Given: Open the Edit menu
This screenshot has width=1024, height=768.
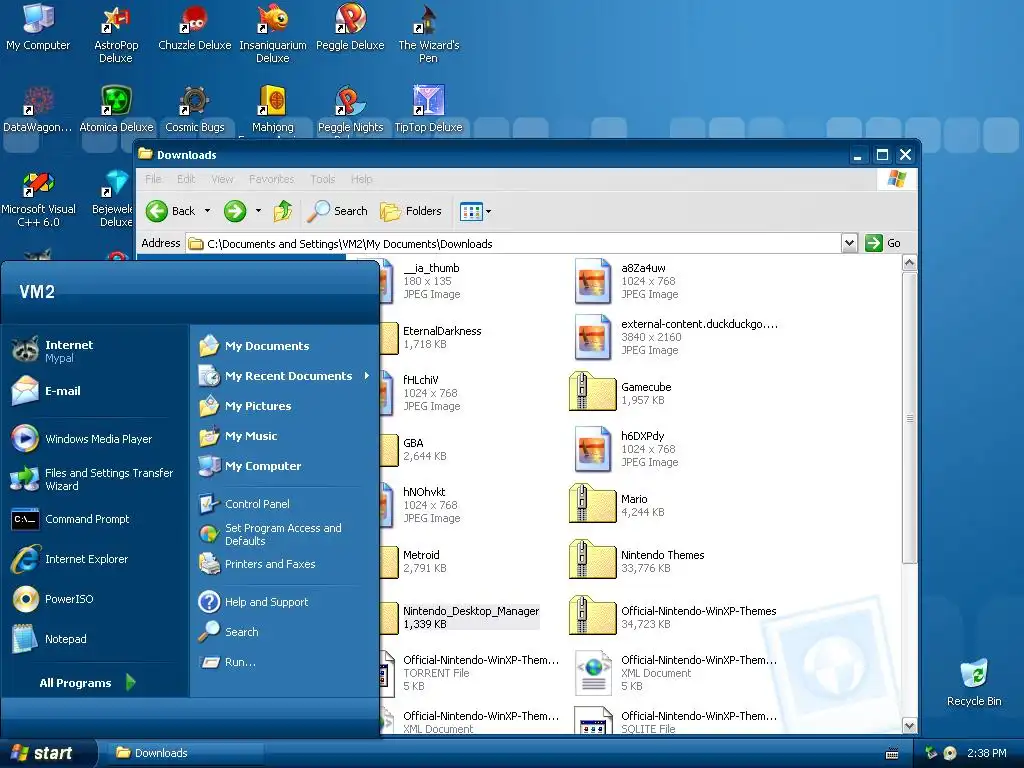Looking at the screenshot, I should [186, 179].
